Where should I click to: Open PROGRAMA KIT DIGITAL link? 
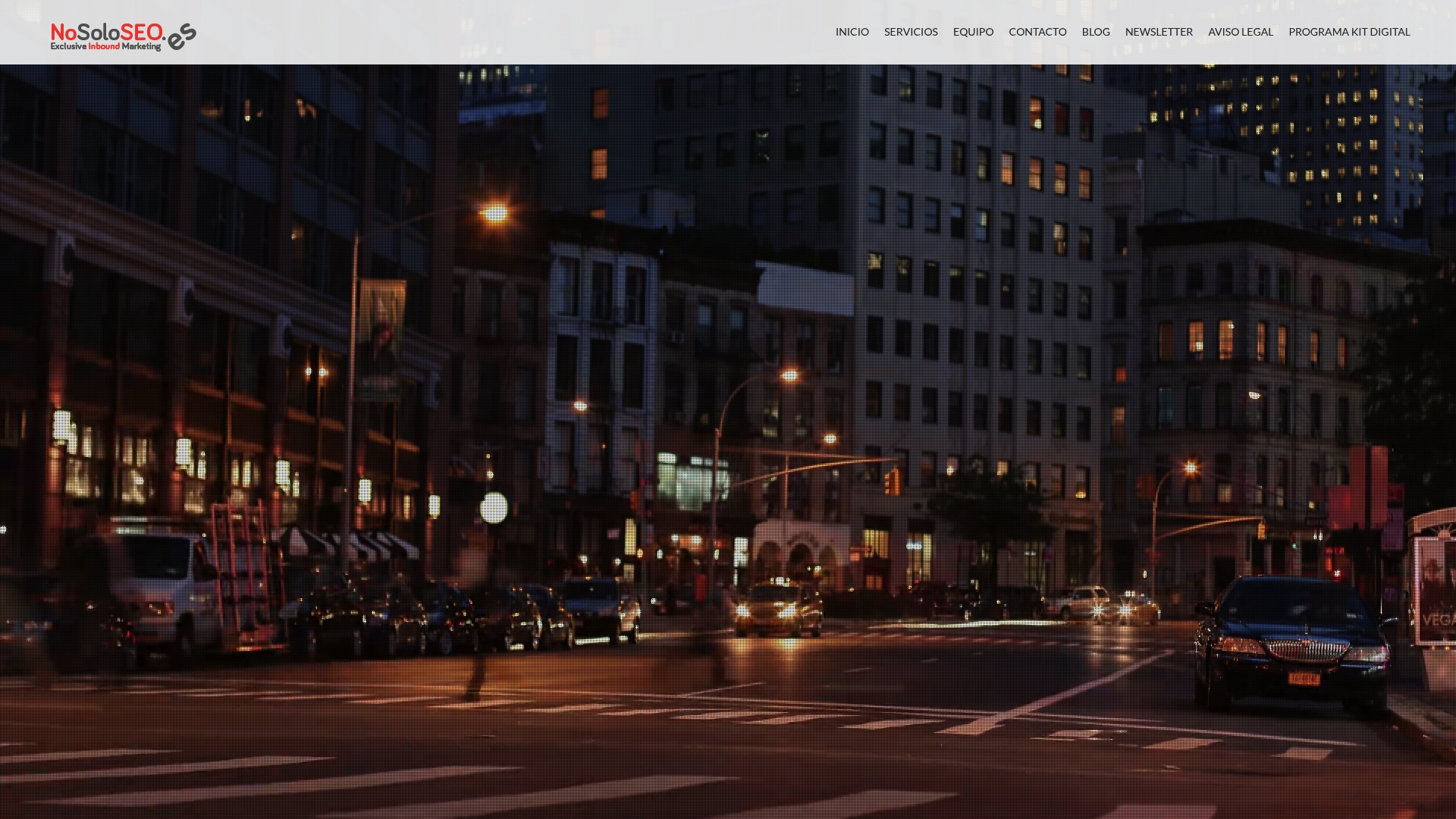tap(1348, 32)
